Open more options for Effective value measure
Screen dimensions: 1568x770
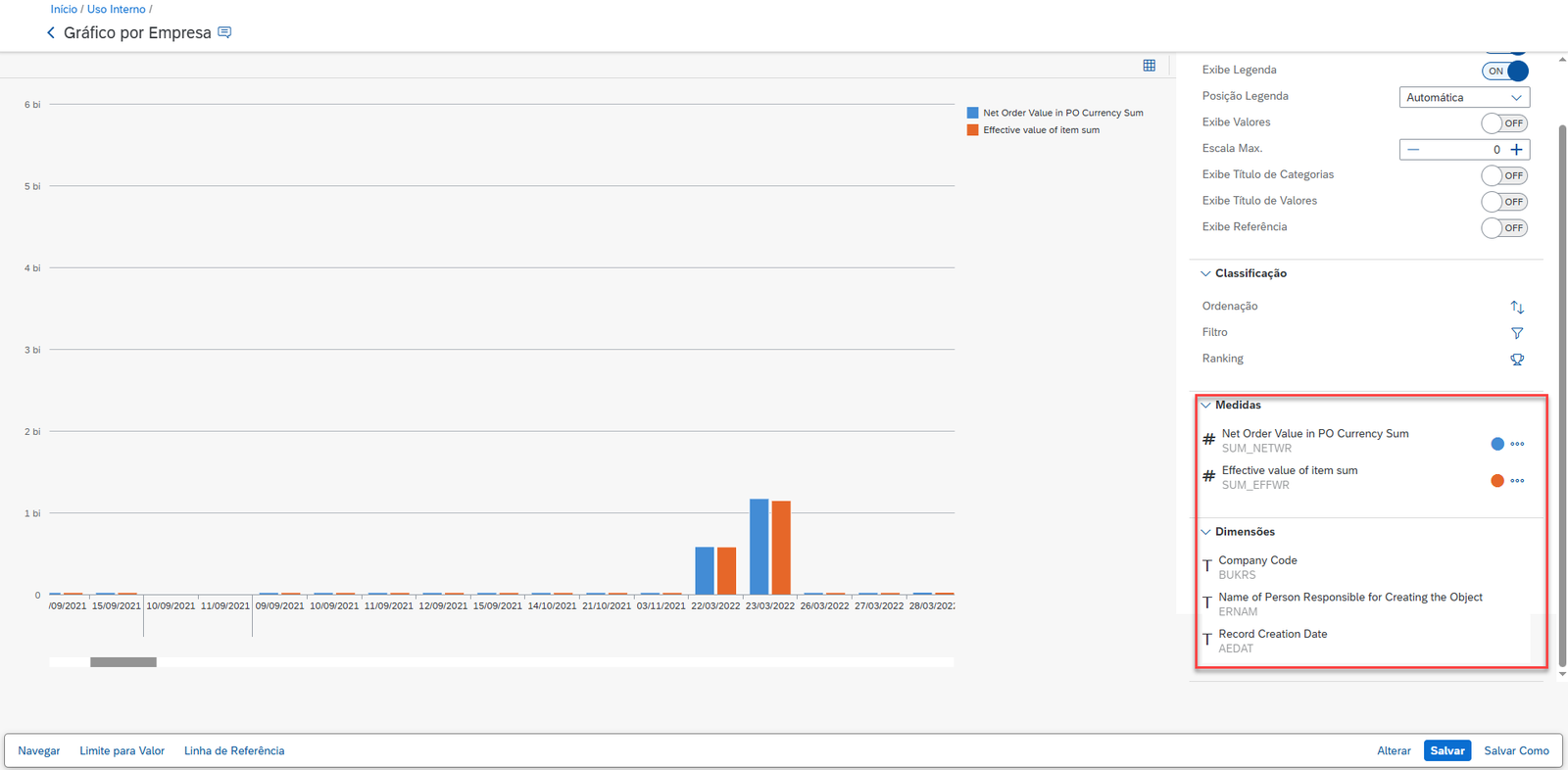1517,481
